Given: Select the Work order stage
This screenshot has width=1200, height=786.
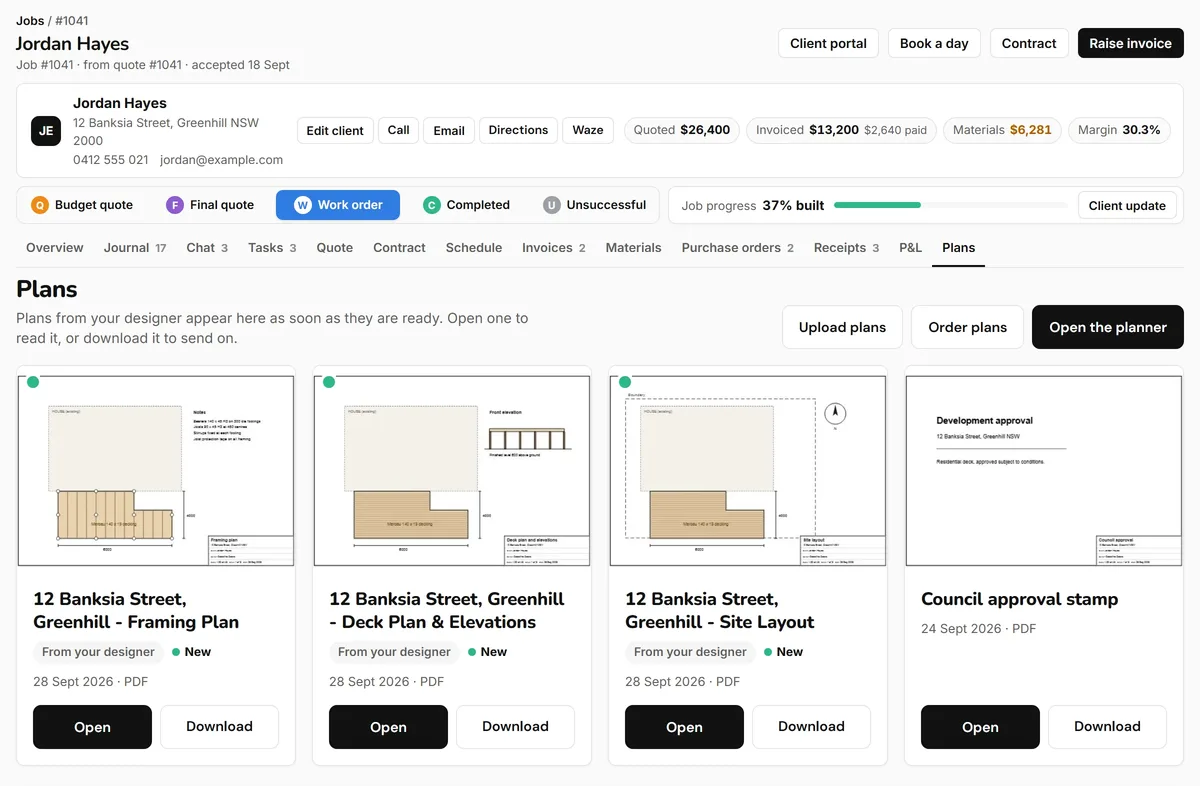Looking at the screenshot, I should (x=338, y=205).
